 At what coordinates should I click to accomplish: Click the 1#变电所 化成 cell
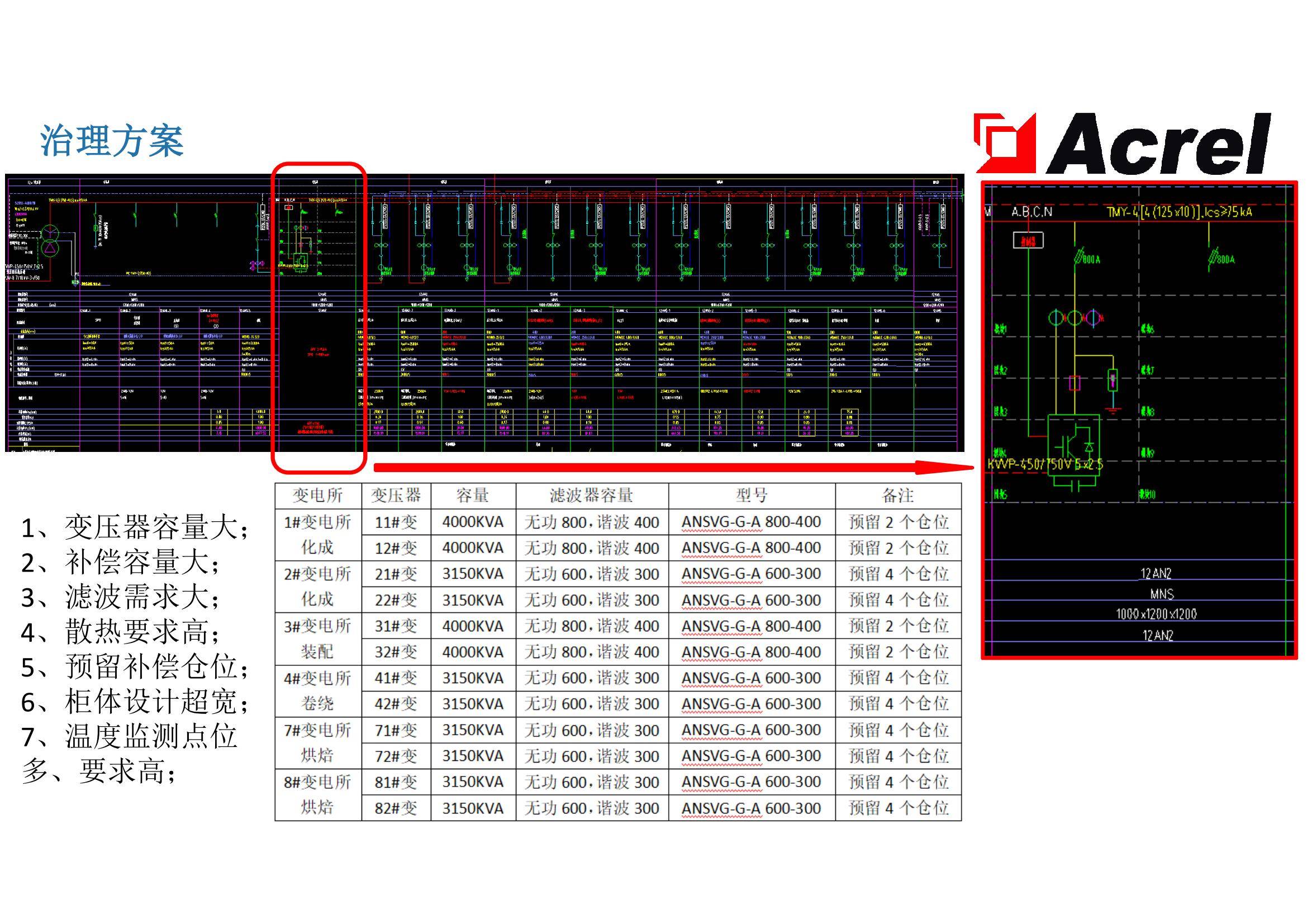point(317,535)
